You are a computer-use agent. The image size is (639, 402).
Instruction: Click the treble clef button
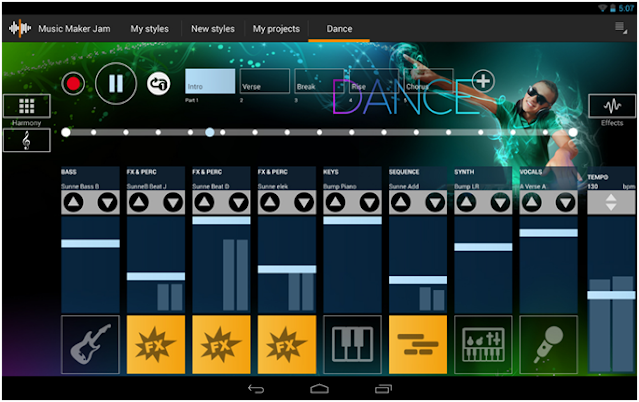pyautogui.click(x=27, y=140)
